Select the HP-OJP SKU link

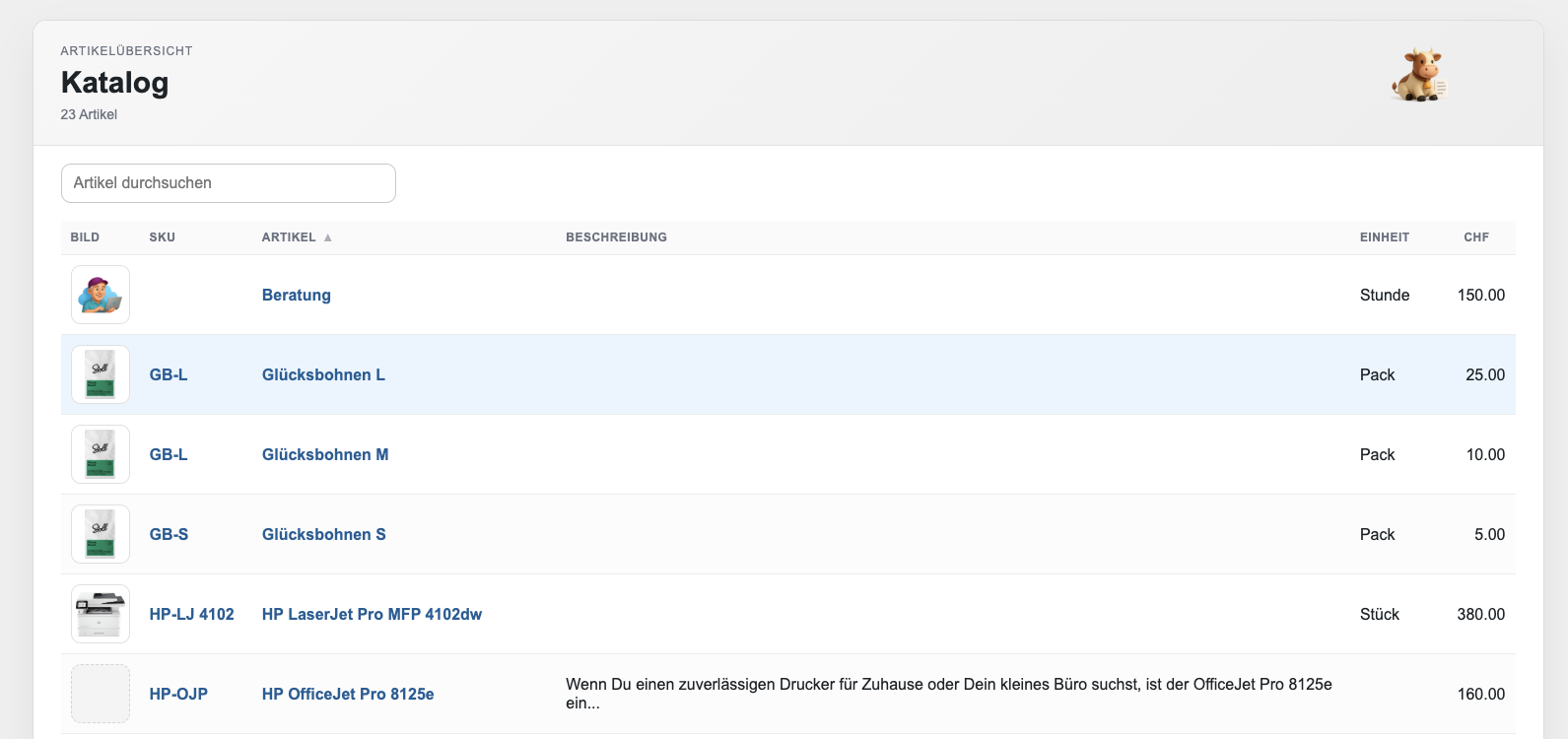[x=178, y=694]
